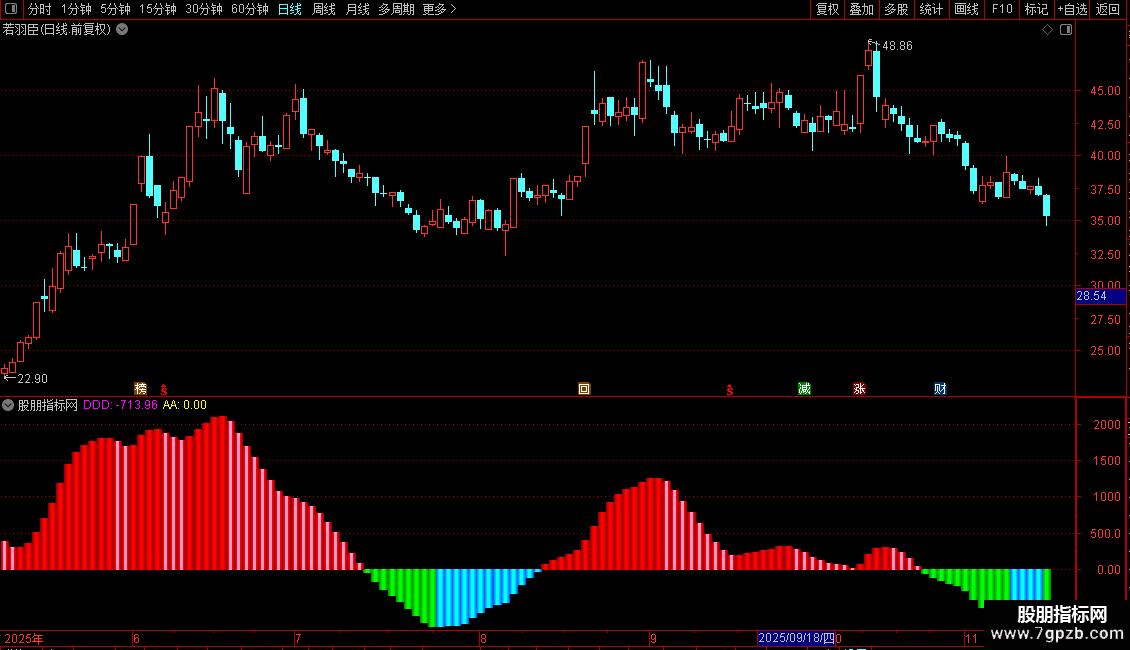Click the 22.90 low price label
Screen dimensions: 1130x650
(32, 379)
